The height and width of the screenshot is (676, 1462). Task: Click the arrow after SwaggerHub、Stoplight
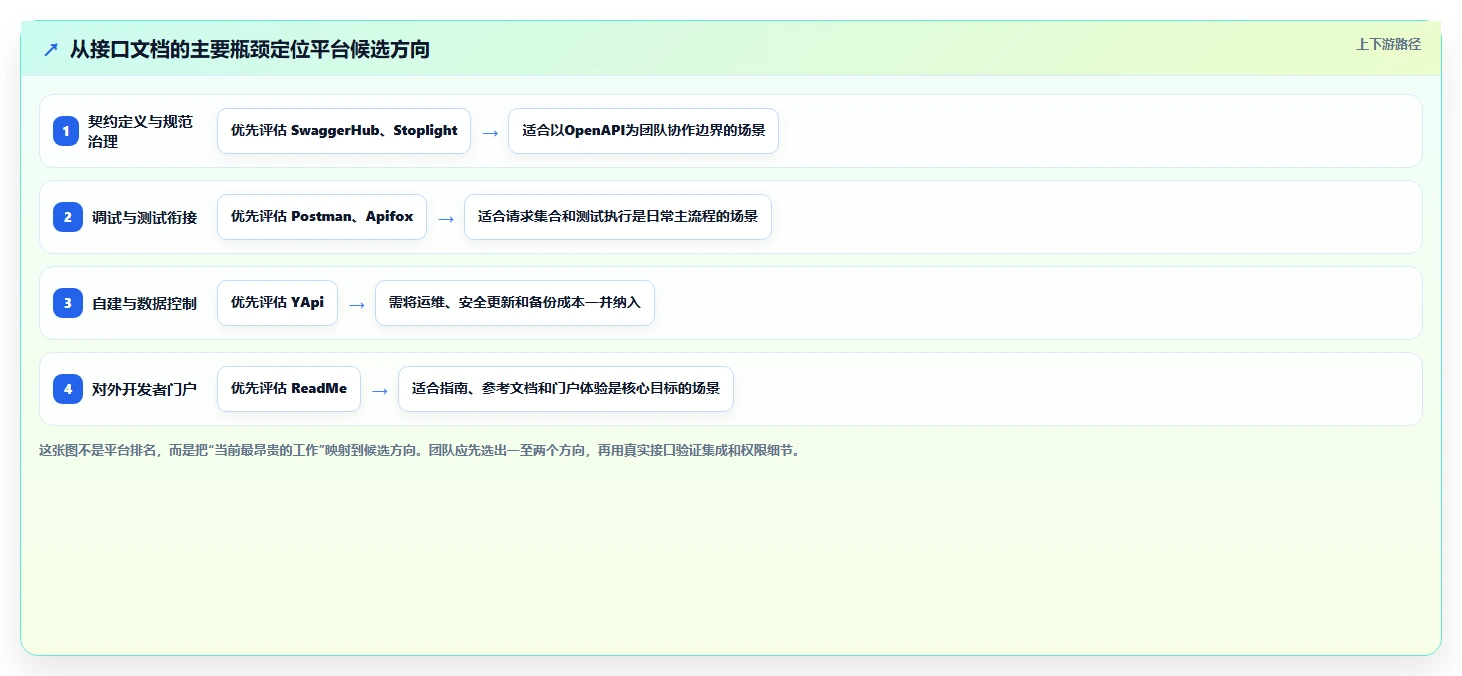(490, 132)
